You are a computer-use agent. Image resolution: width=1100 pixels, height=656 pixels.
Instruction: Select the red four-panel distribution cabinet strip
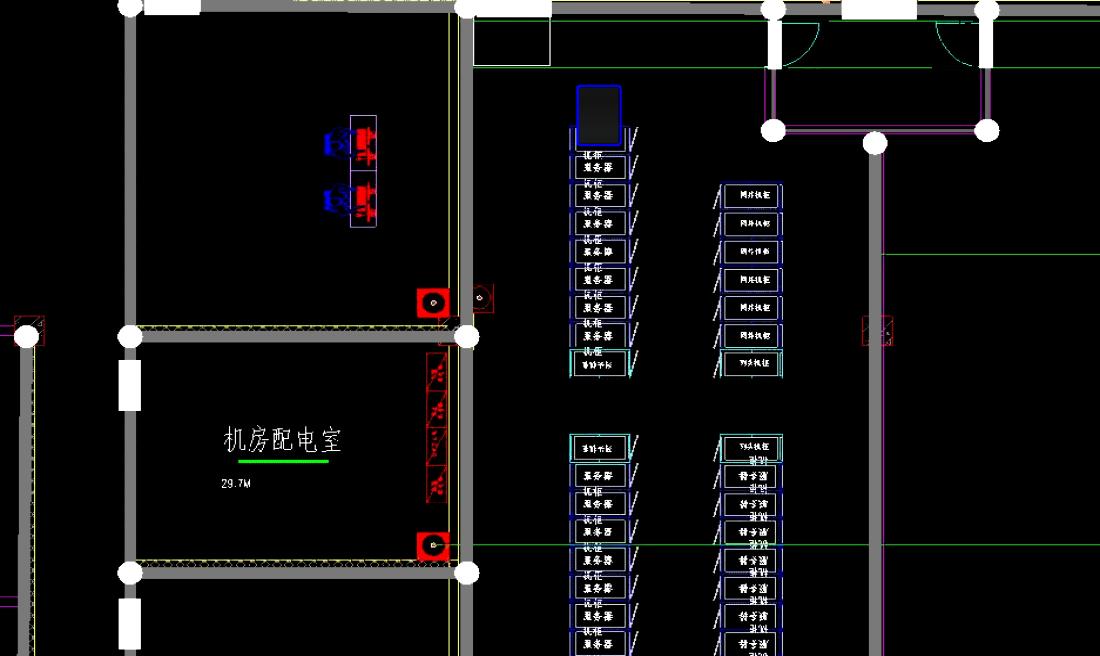(436, 428)
